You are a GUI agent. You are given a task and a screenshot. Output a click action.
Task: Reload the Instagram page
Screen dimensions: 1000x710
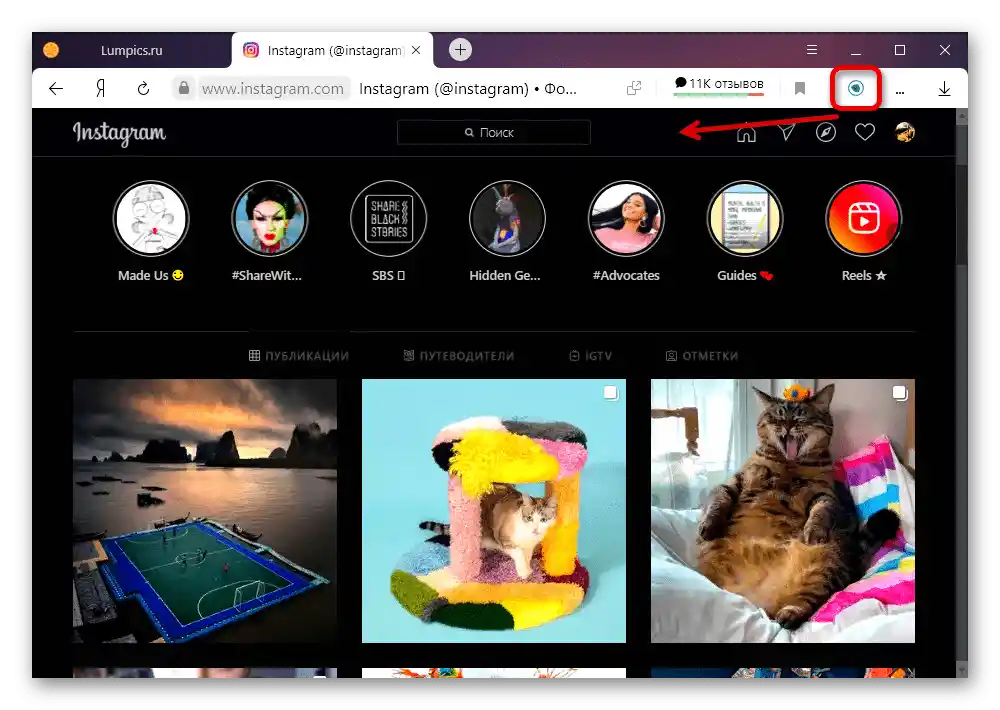coord(143,89)
